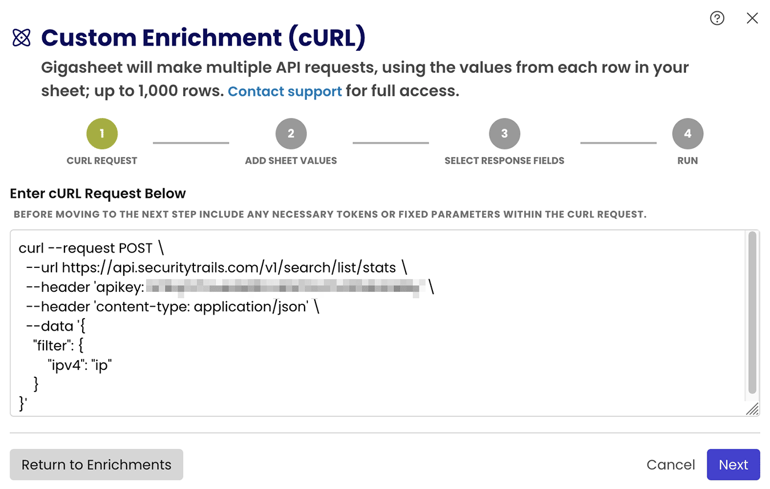Click the '"ipv4": "ip"' line
Image resolution: width=770 pixels, height=489 pixels.
tap(80, 365)
